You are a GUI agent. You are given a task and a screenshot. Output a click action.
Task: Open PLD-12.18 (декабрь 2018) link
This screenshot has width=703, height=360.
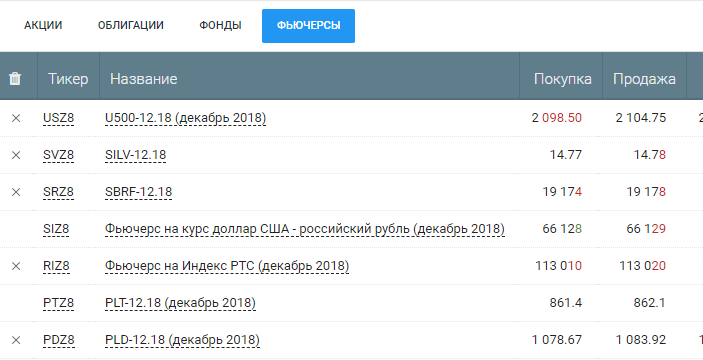(182, 340)
